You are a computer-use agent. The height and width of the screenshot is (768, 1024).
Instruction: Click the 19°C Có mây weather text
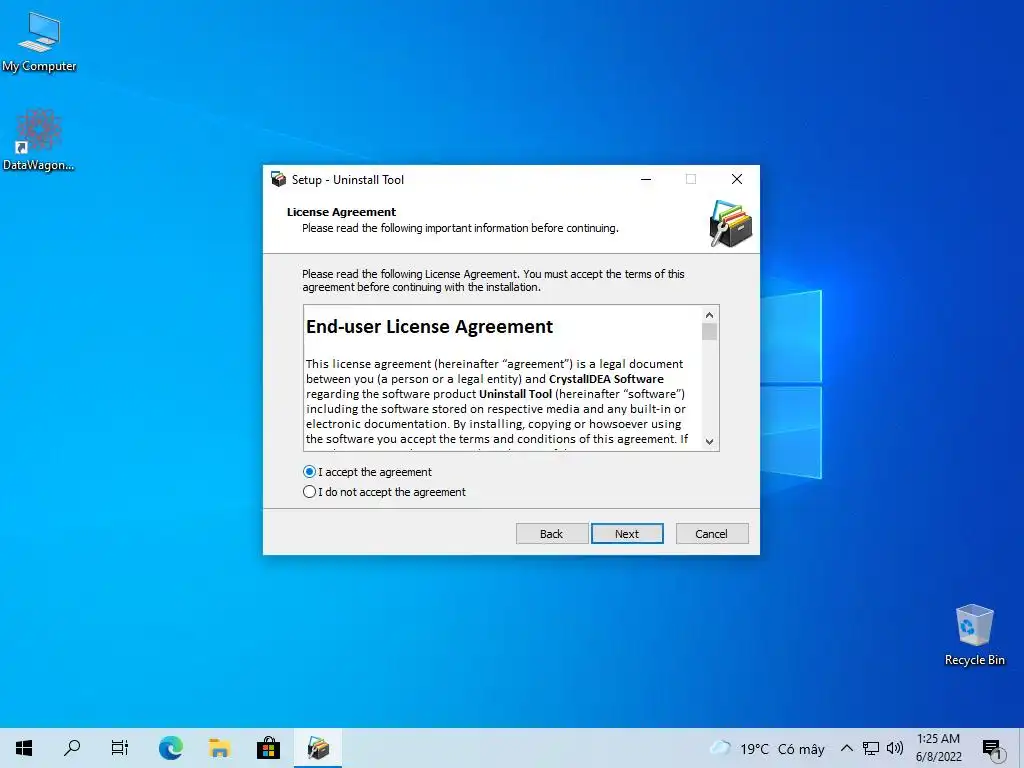(782, 749)
